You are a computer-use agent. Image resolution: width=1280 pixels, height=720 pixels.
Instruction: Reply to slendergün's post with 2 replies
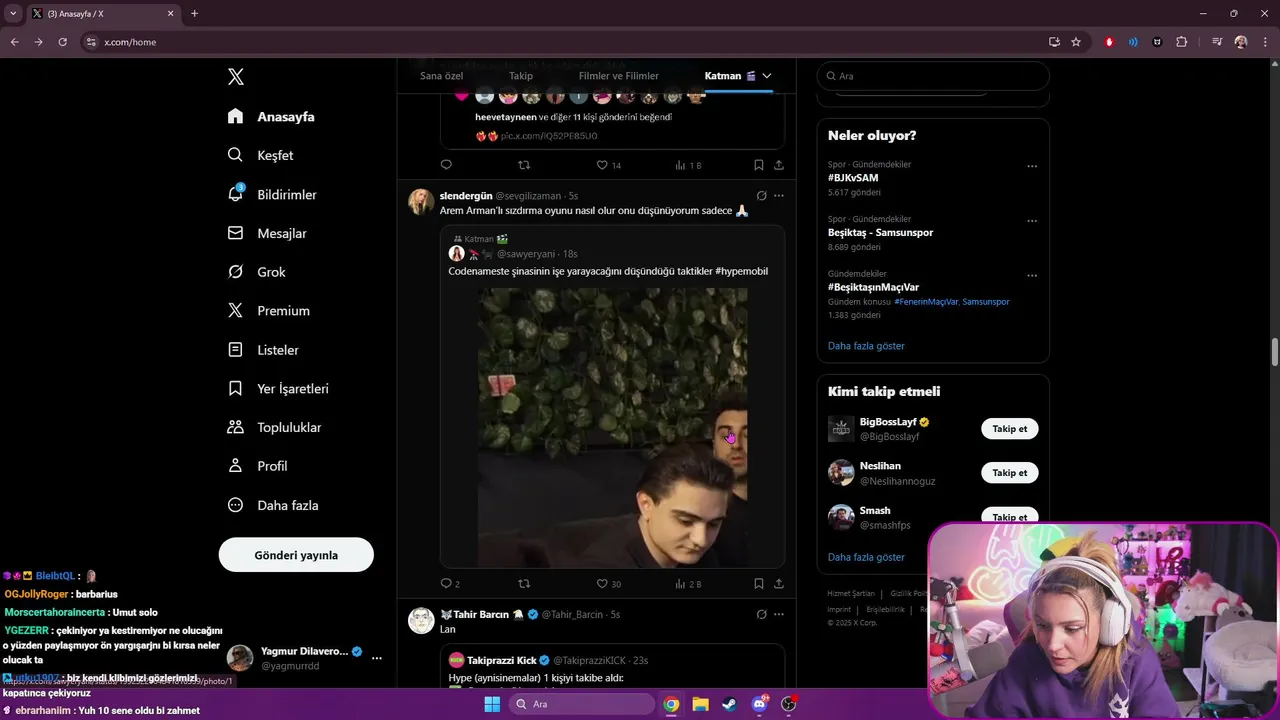pyautogui.click(x=450, y=584)
